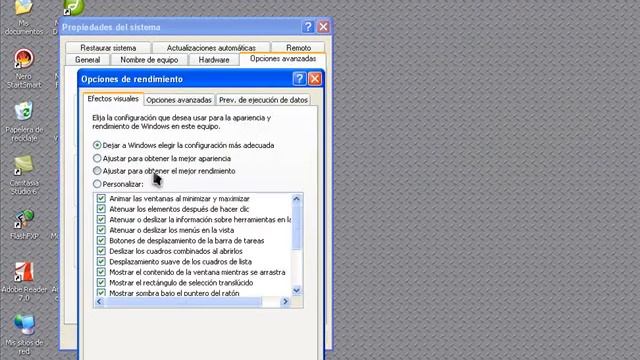Open Opciones avanzadas tab in Opciones de rendimiento

179,100
